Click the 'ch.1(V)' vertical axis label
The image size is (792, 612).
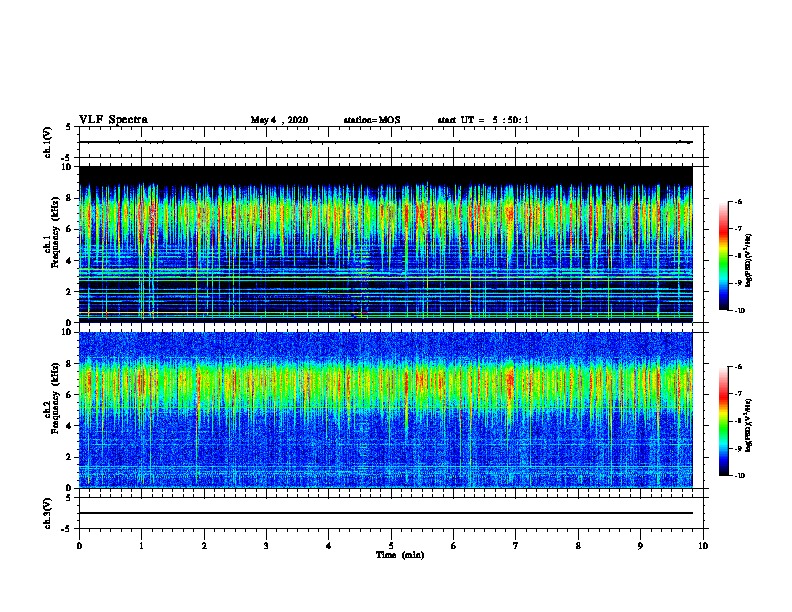[48, 142]
